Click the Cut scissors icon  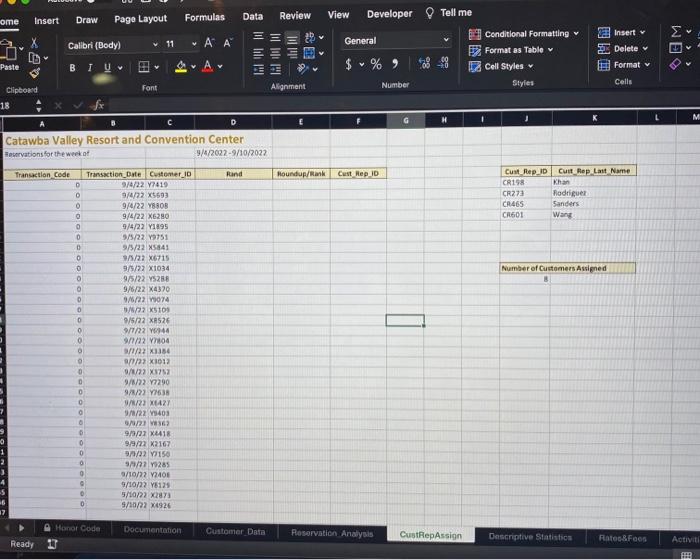coord(34,43)
